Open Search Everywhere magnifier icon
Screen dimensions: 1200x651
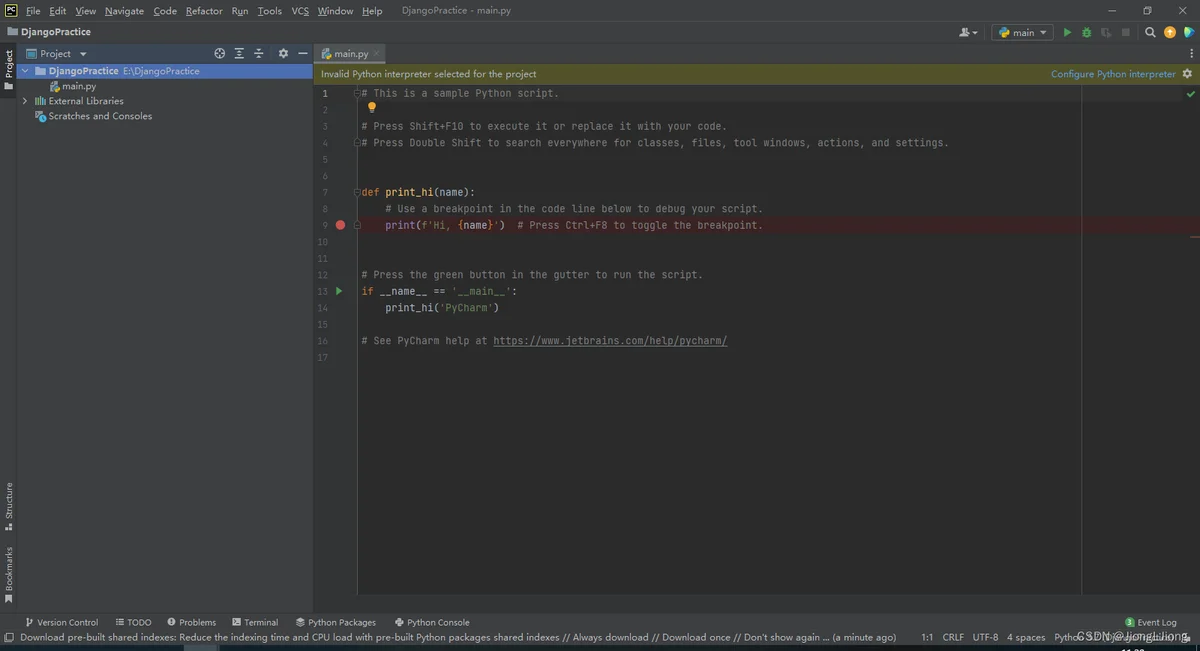click(1150, 32)
